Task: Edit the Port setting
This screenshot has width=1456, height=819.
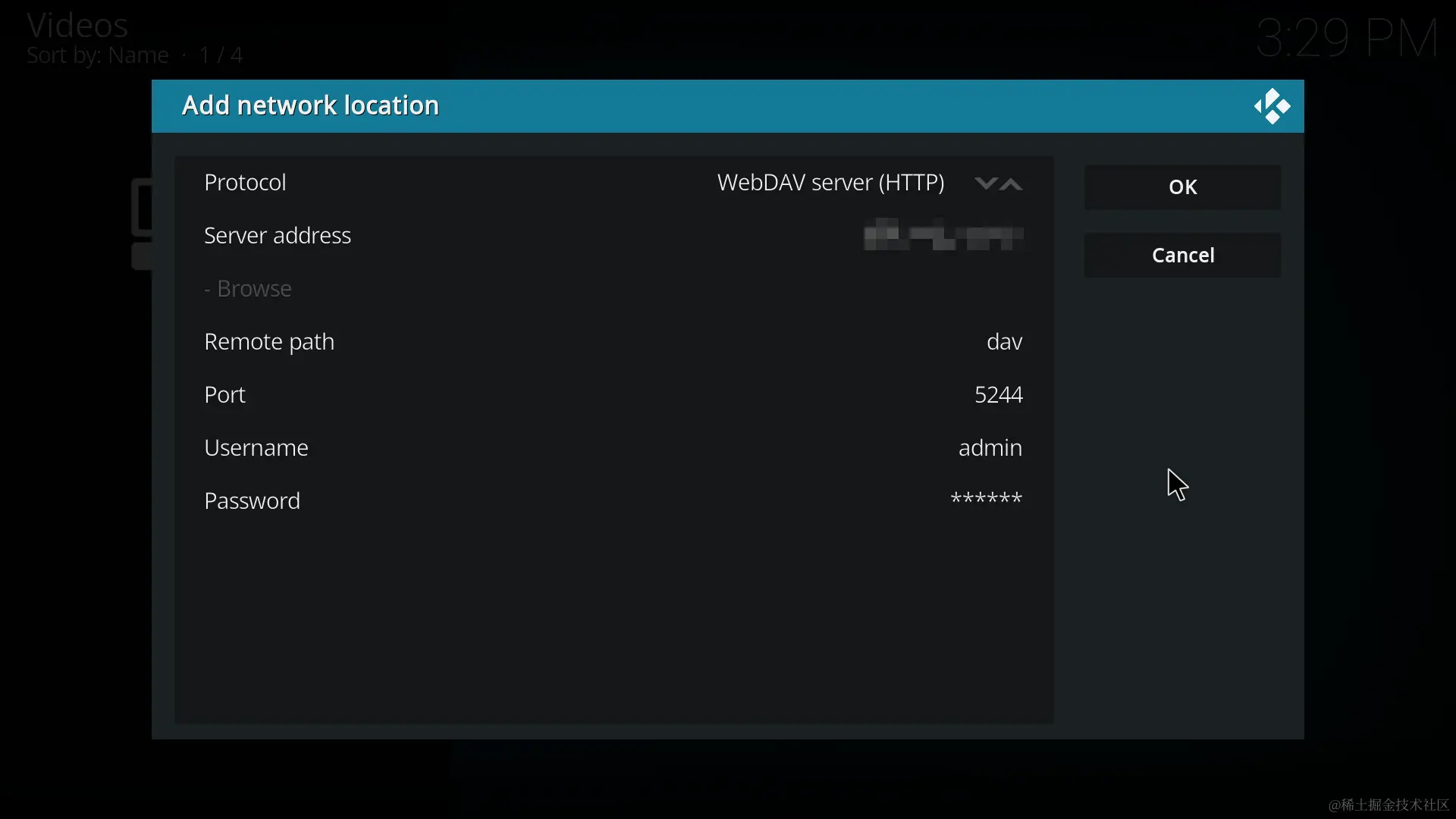Action: coord(224,395)
